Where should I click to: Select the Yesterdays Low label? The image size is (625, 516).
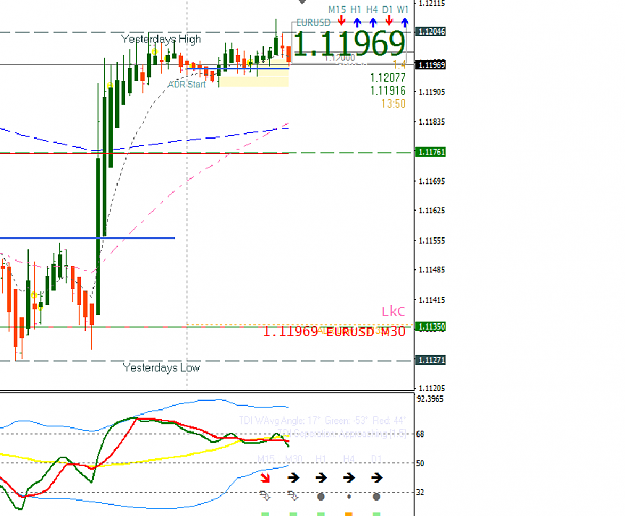pyautogui.click(x=161, y=367)
